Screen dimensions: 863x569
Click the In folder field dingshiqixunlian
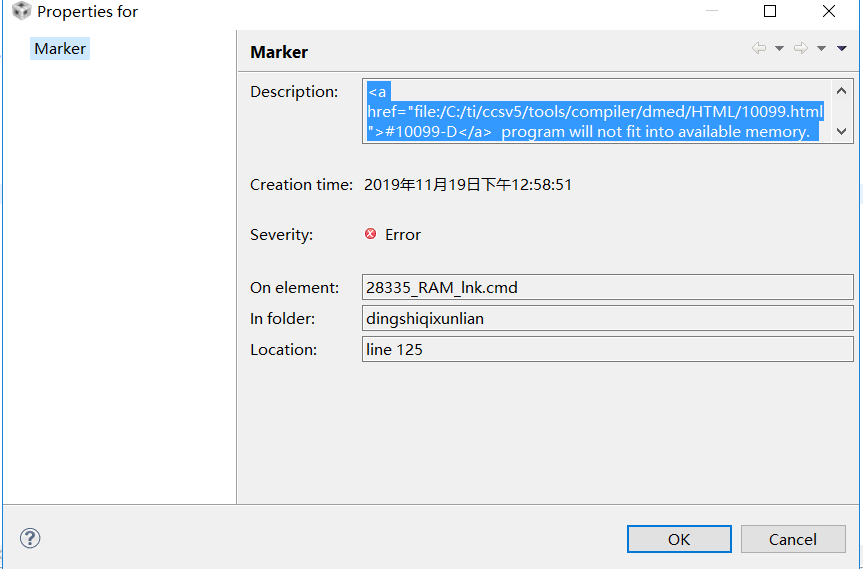[x=607, y=319]
